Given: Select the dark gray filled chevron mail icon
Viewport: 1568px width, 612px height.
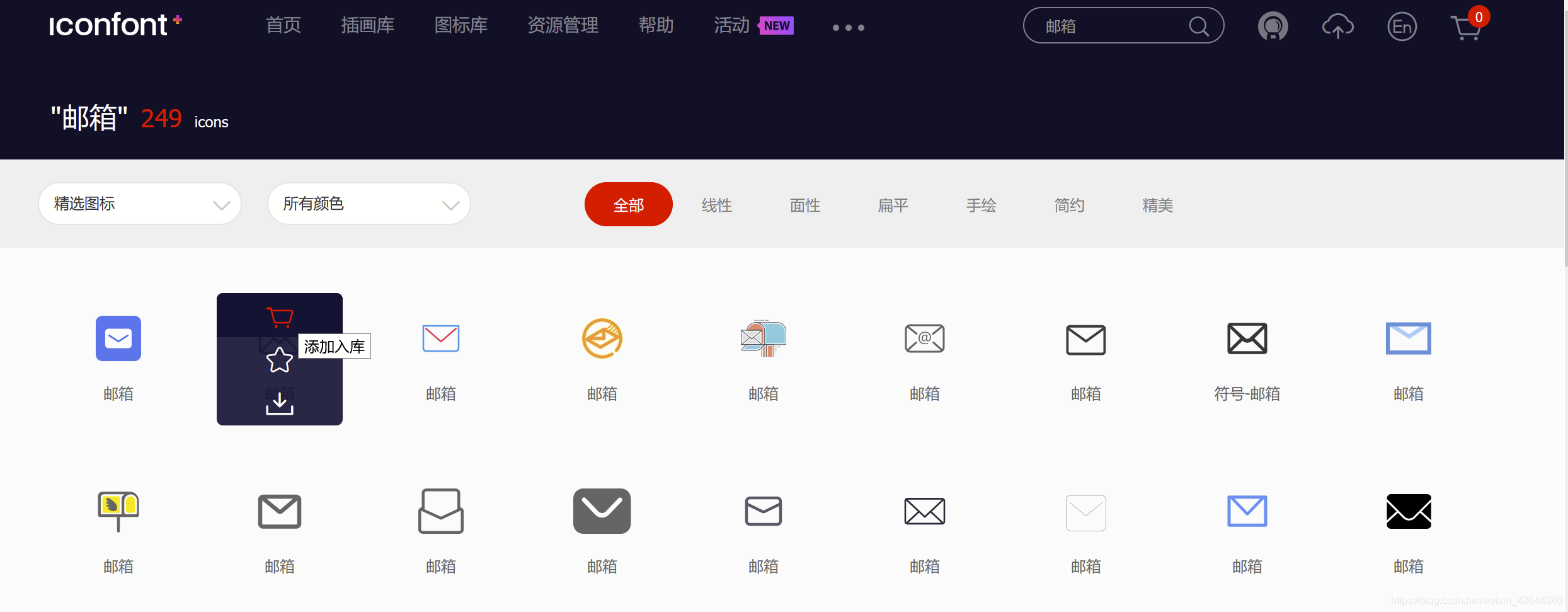Looking at the screenshot, I should click(602, 511).
